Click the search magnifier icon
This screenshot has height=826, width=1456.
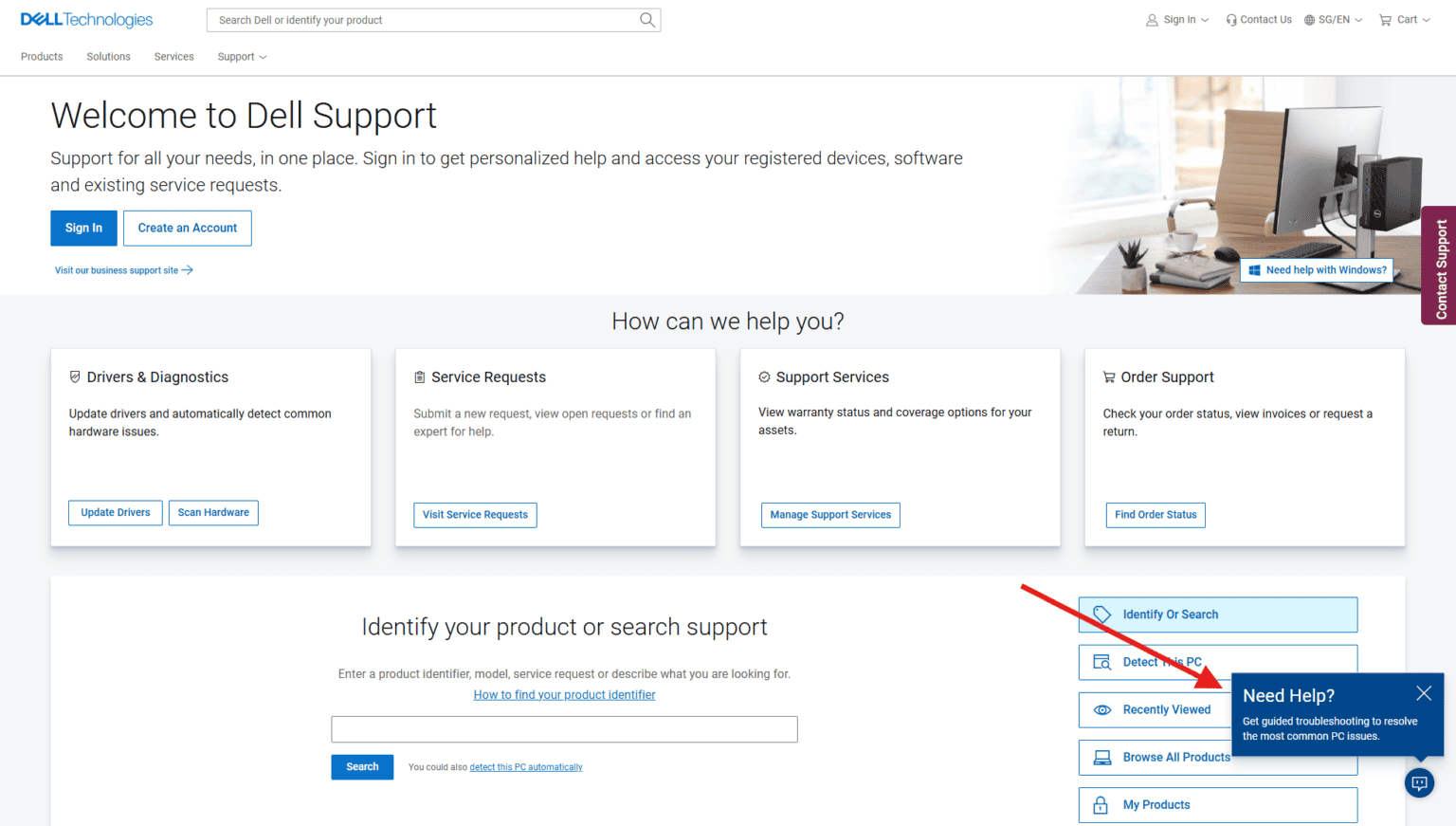(647, 19)
